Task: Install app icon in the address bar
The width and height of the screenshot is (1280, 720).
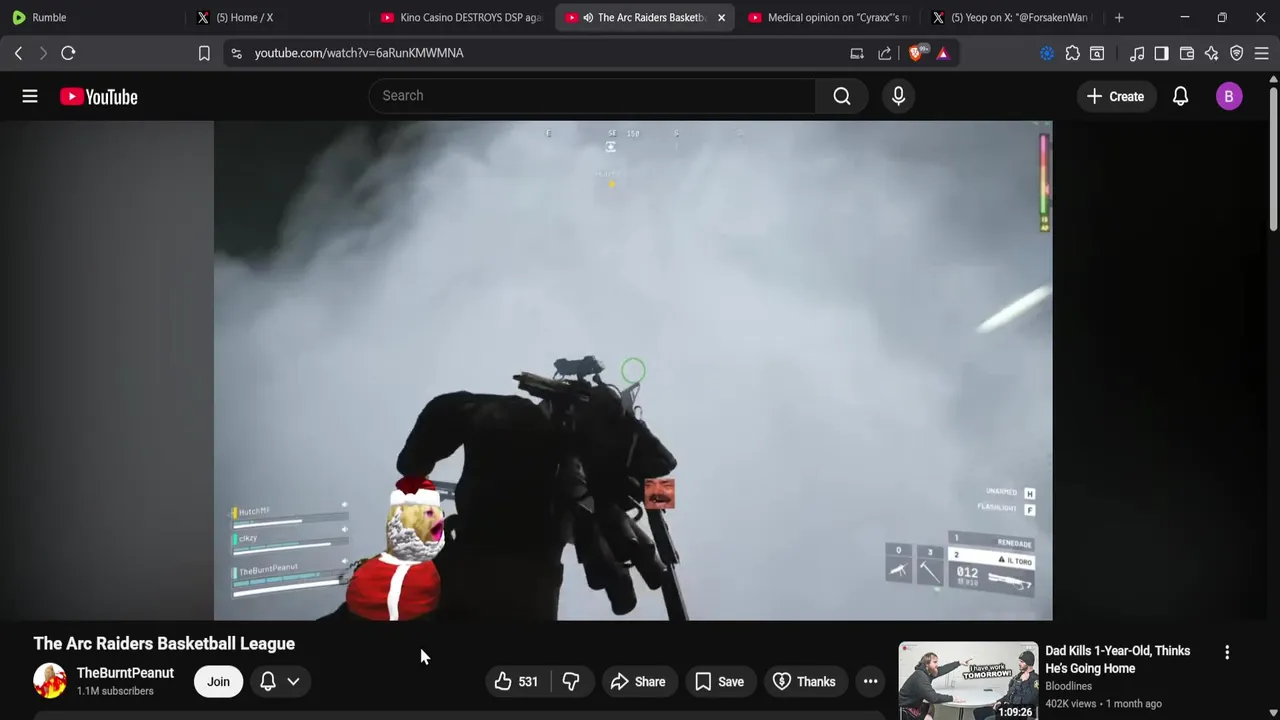Action: pyautogui.click(x=857, y=53)
